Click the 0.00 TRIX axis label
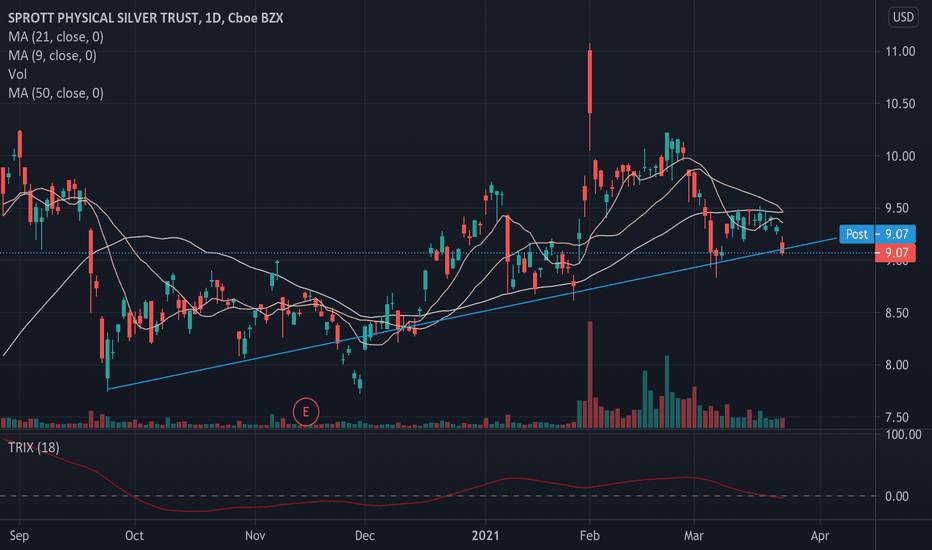This screenshot has width=932, height=550. click(897, 496)
